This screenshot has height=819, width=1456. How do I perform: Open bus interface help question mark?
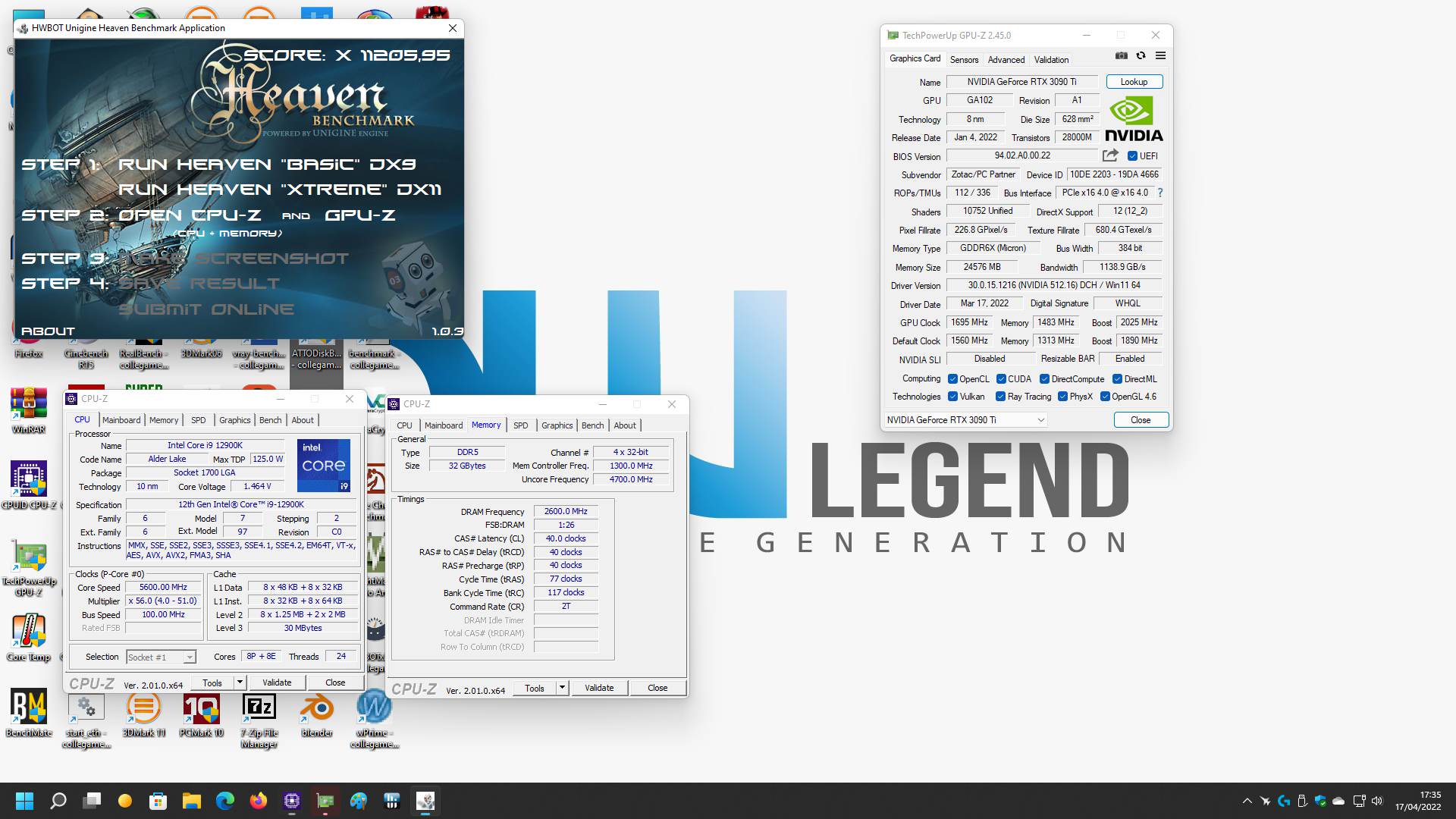tap(1160, 193)
